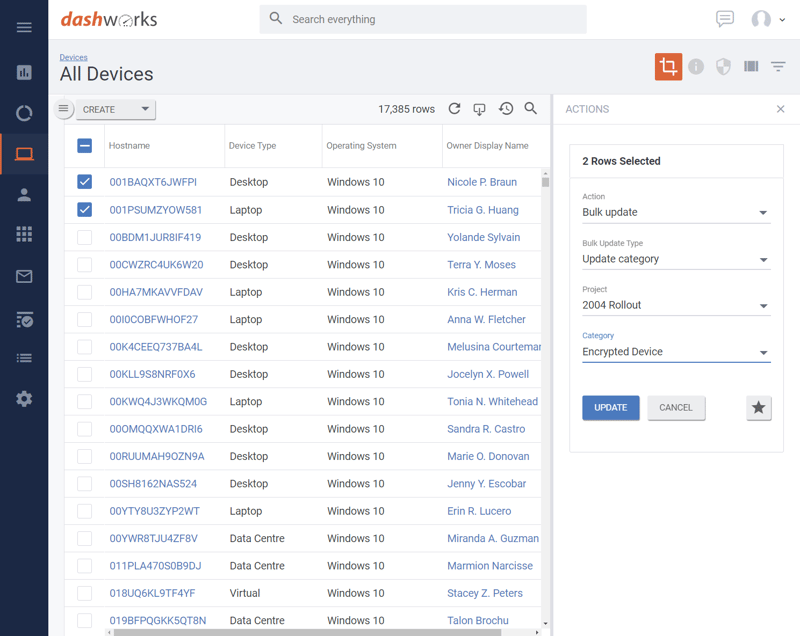Open the Devices laptop icon in sidebar

24,154
